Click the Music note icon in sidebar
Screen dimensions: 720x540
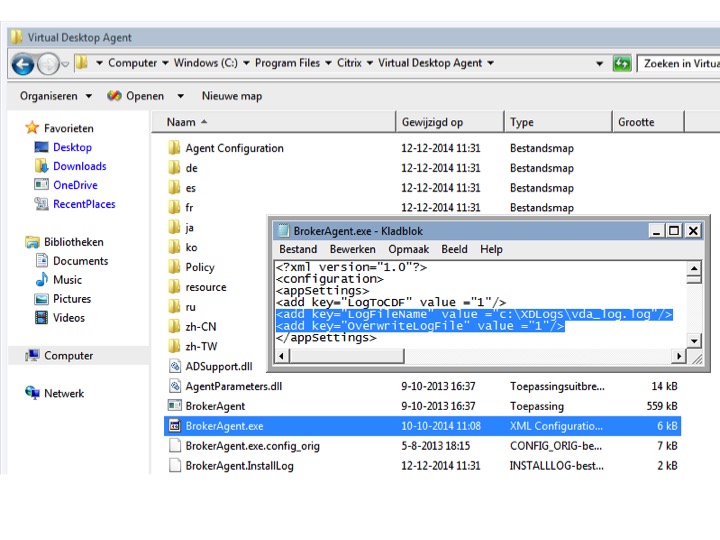[42, 279]
